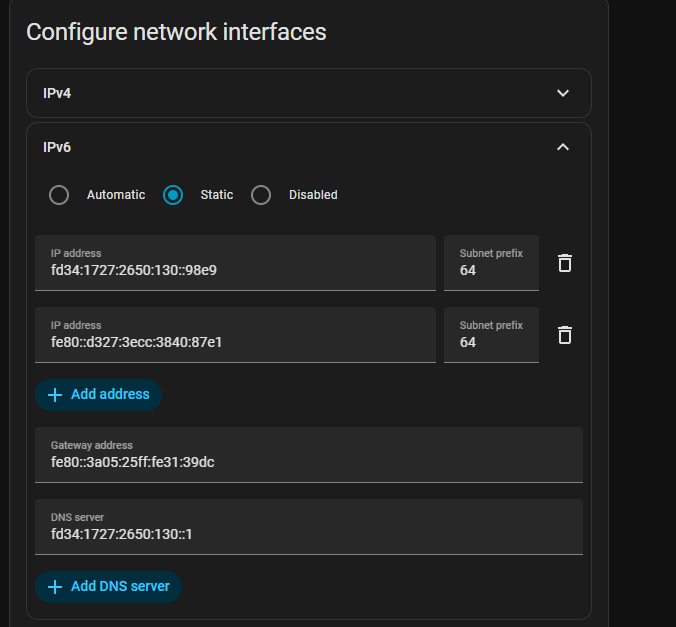Expand the IPv4 section chevron
The image size is (676, 627).
(x=563, y=93)
